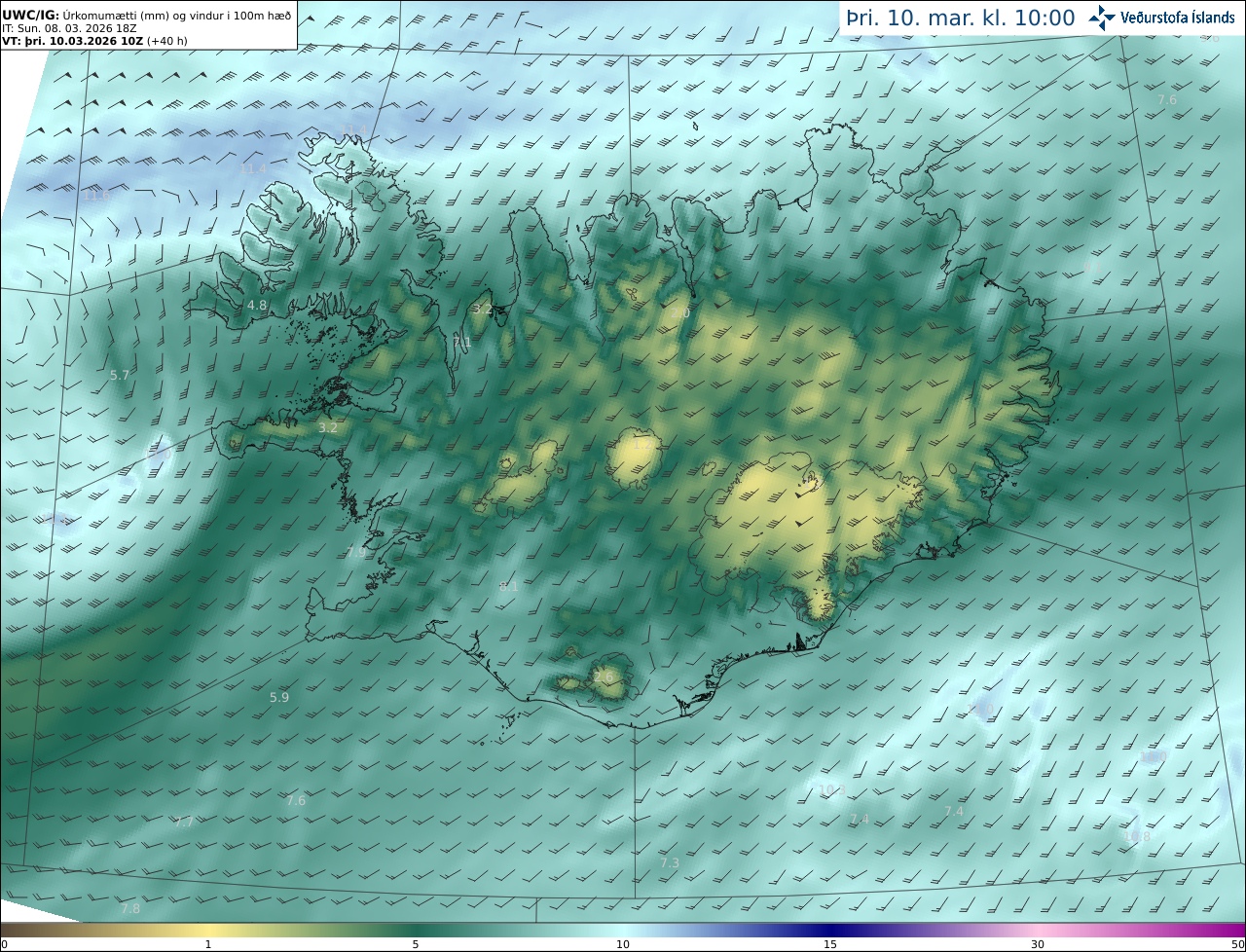
Task: Click the bold 'UWC/IG:' model label
Action: [31, 16]
